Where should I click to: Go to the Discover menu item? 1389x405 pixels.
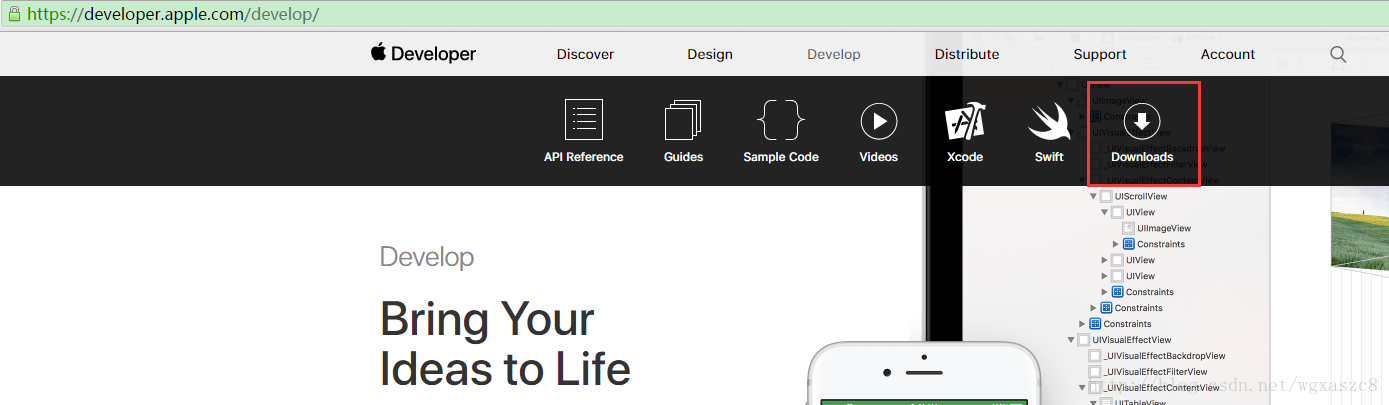586,54
